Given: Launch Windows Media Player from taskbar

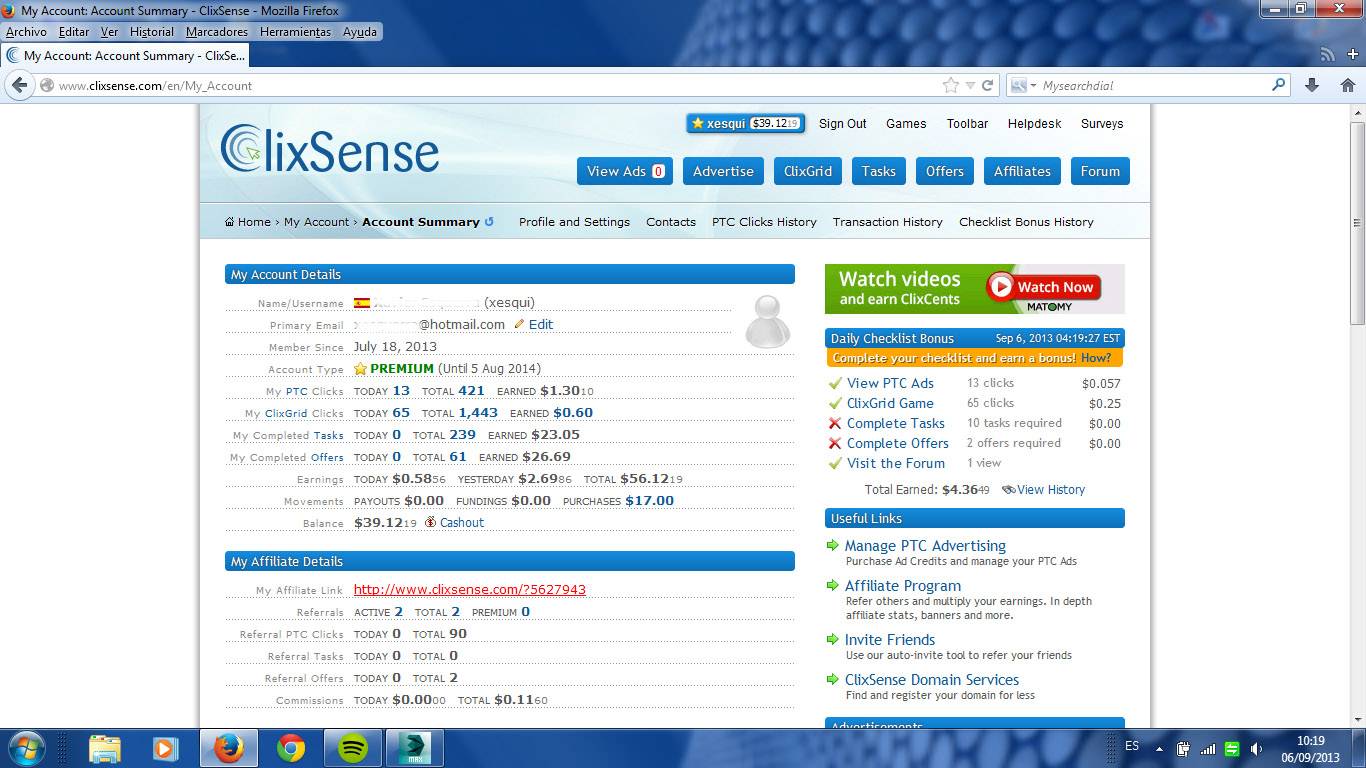Looking at the screenshot, I should point(165,748).
